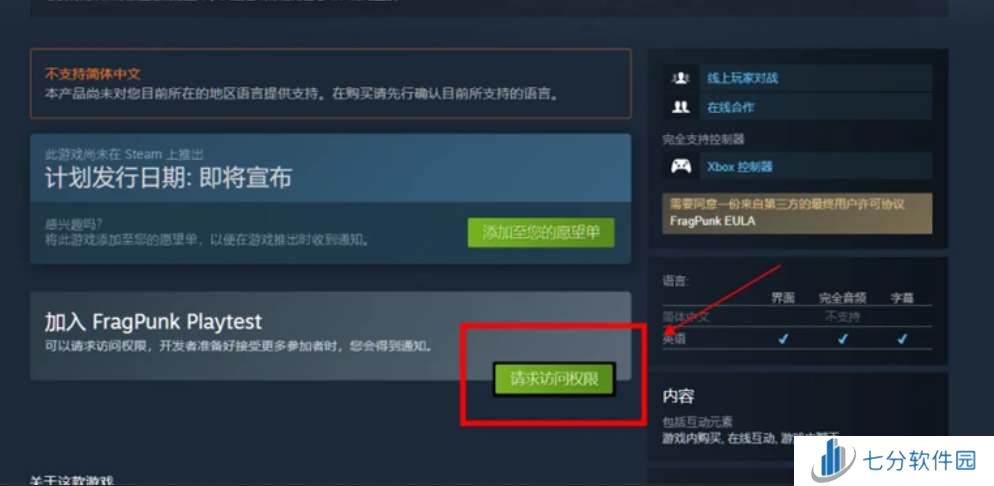This screenshot has height=486, width=994.
Task: Click the English 完全音频 checkmark
Action: pyautogui.click(x=842, y=339)
